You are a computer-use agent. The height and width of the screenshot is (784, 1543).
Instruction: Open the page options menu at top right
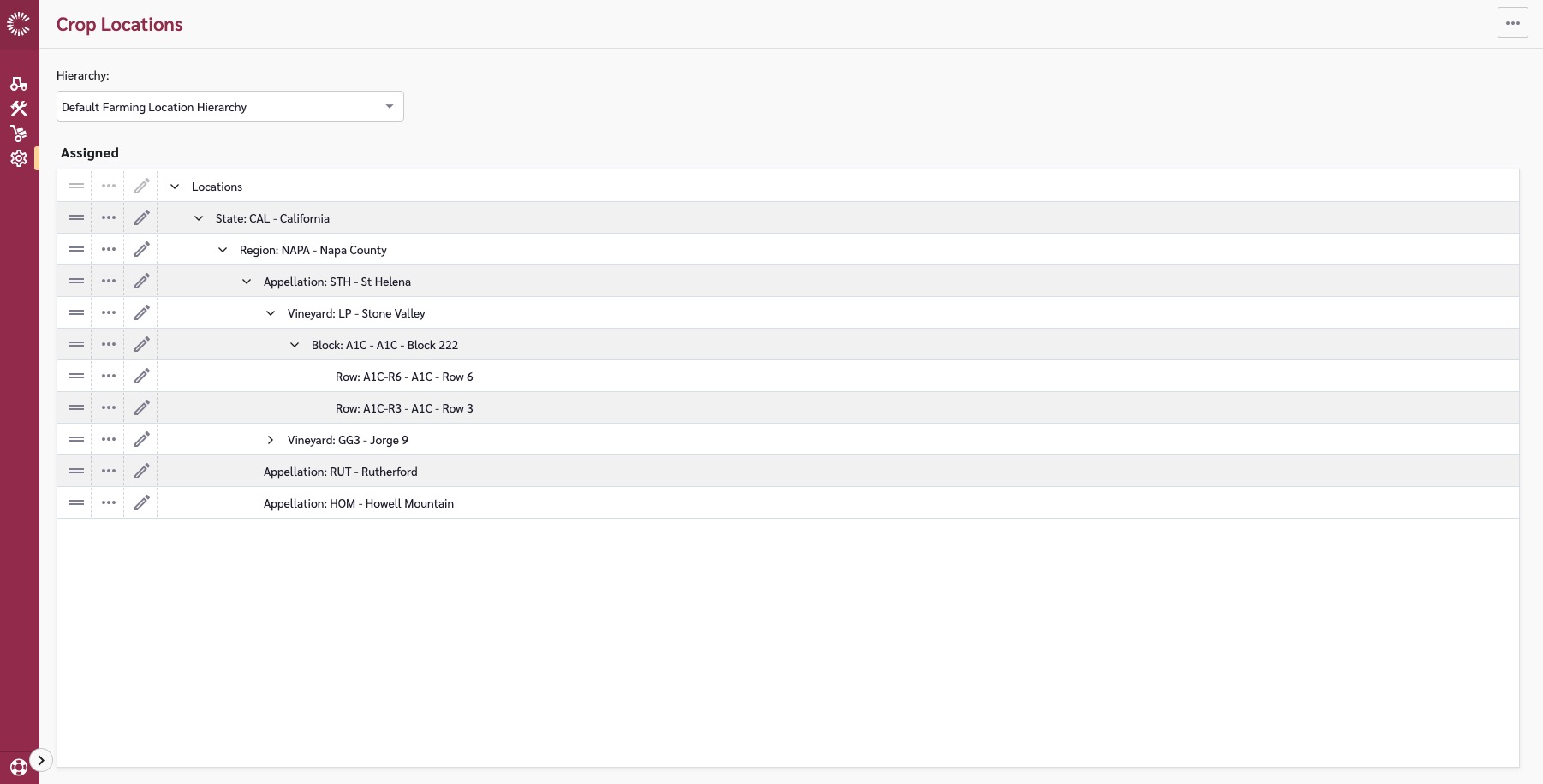pyautogui.click(x=1512, y=23)
